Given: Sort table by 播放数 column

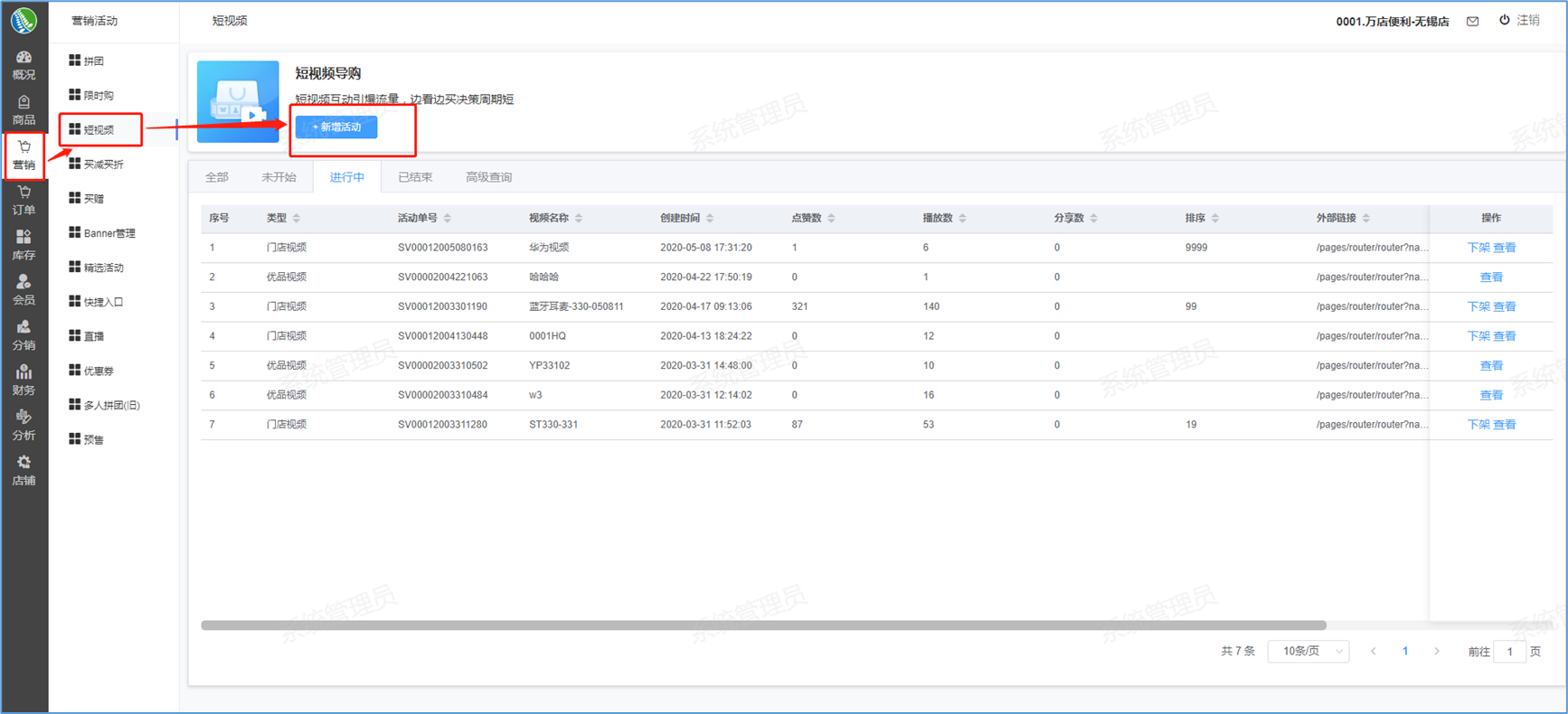Looking at the screenshot, I should (x=962, y=218).
